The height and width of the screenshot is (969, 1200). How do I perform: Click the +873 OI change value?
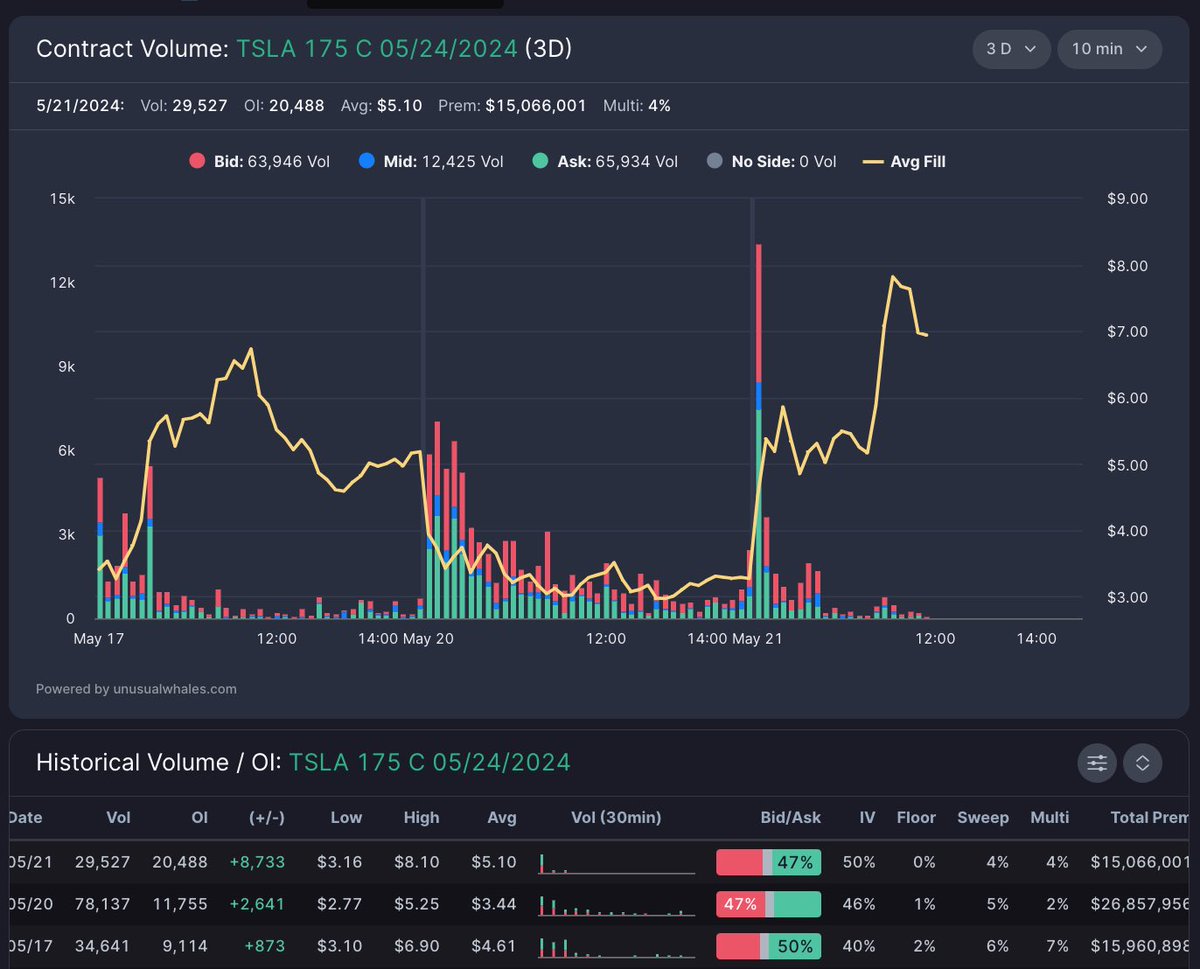(x=265, y=946)
